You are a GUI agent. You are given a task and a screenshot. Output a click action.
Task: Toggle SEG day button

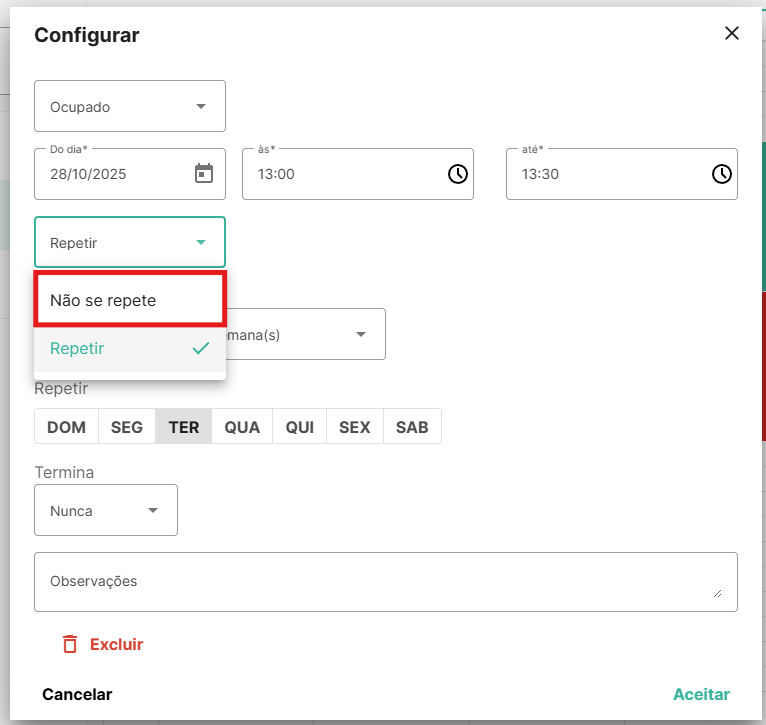127,427
